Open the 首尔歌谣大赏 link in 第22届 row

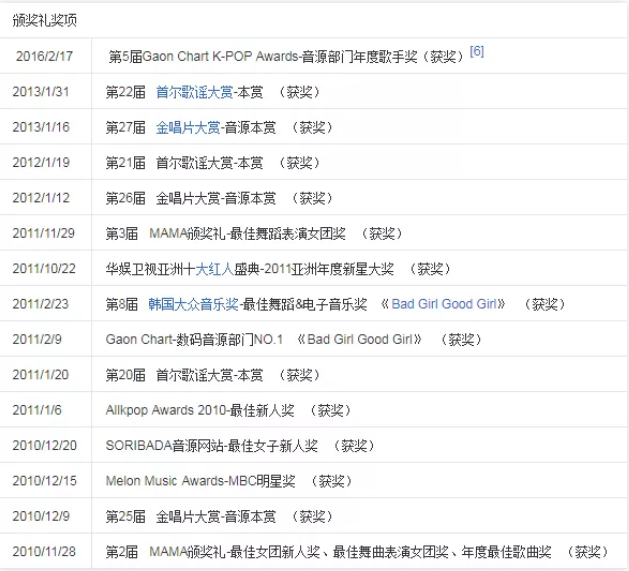194,92
